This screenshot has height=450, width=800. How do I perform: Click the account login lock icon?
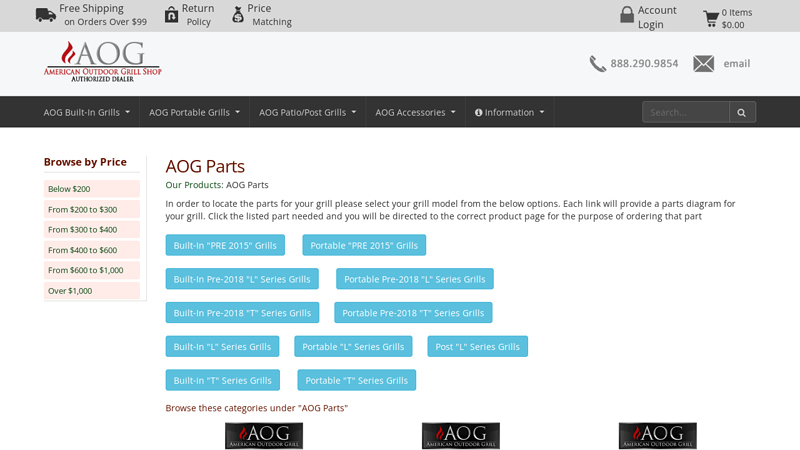[627, 15]
